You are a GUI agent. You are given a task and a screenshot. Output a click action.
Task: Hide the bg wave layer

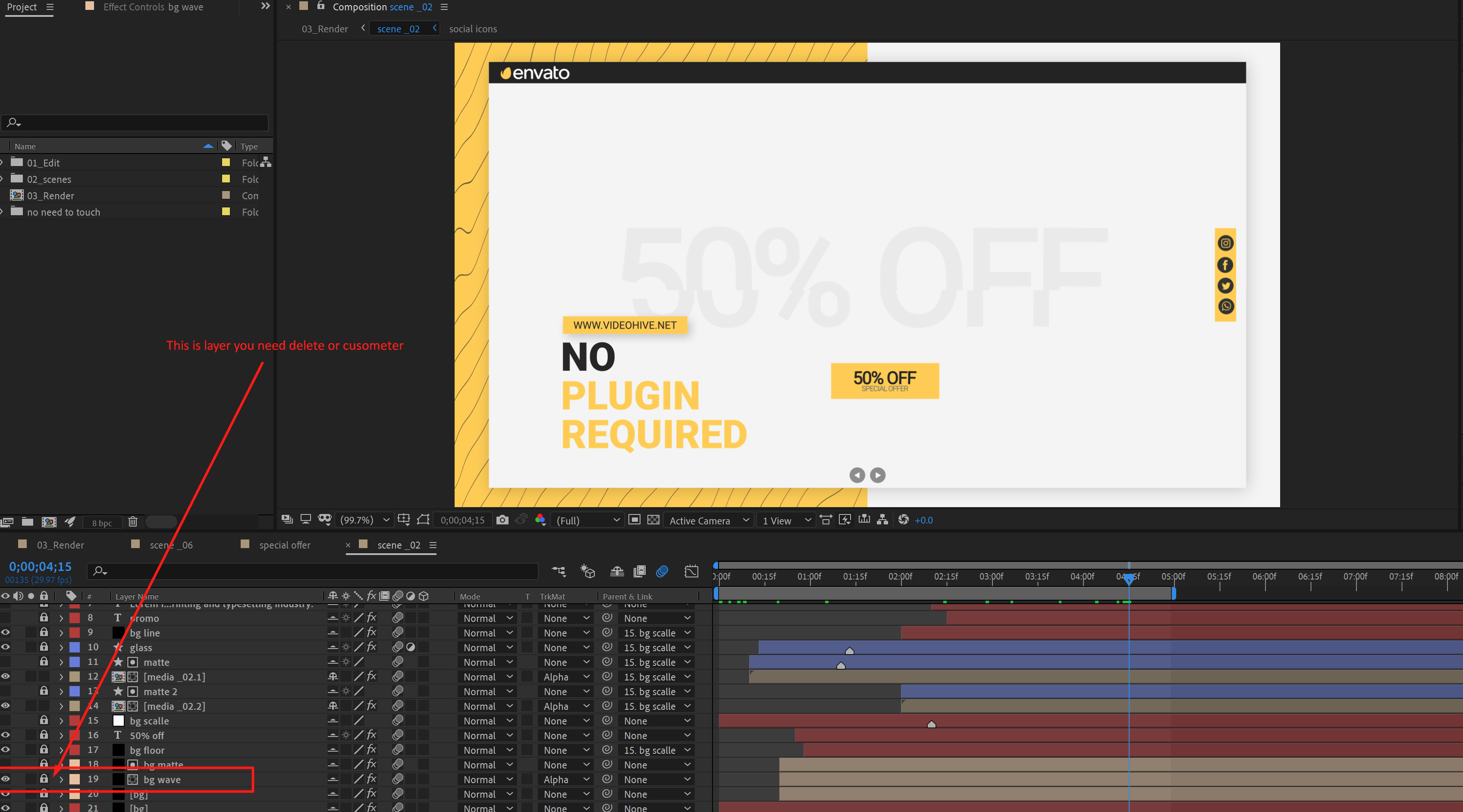click(6, 779)
